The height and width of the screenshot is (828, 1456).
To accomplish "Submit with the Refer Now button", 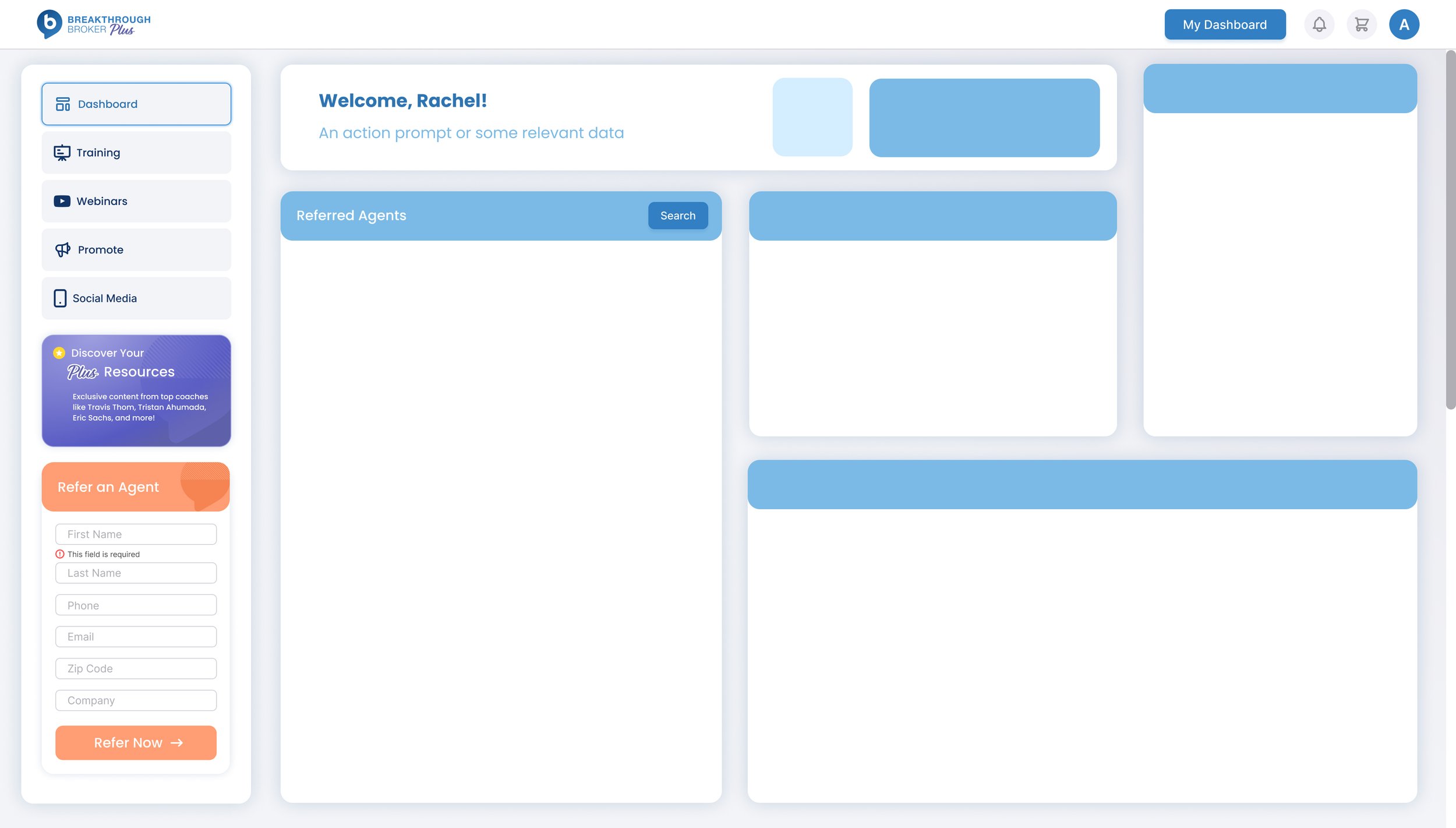I will coord(136,742).
